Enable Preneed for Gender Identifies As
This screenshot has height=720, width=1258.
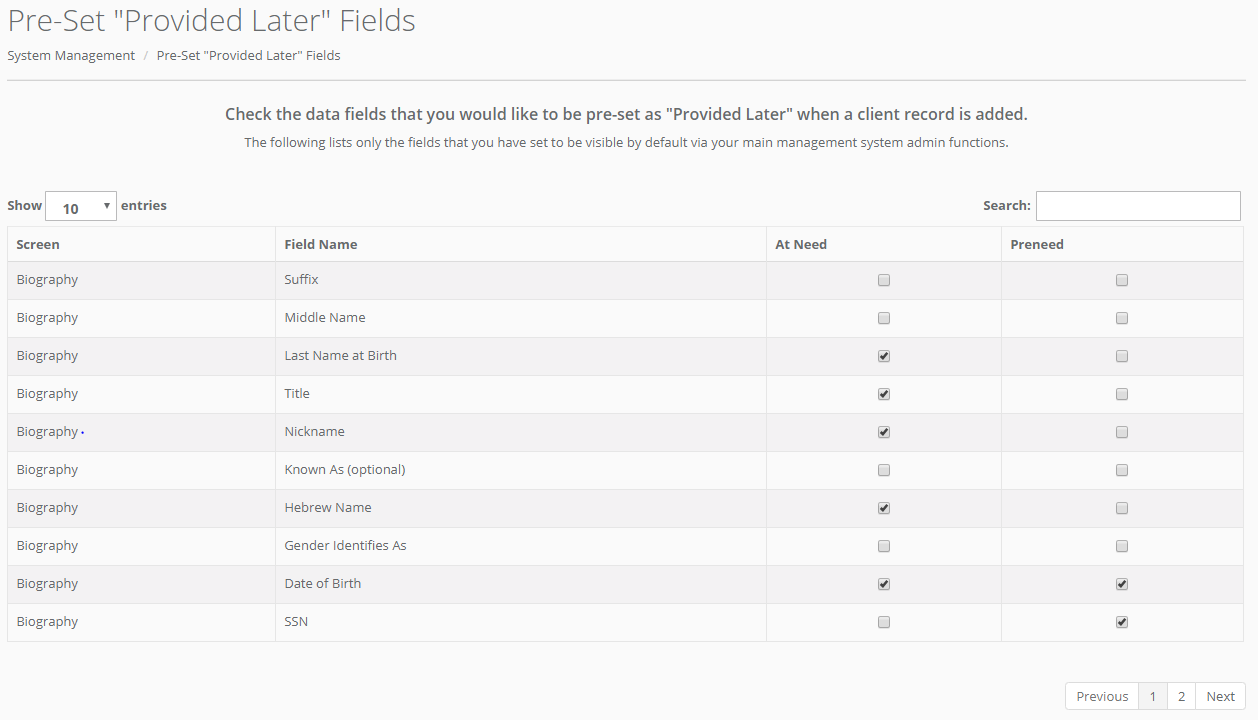pyautogui.click(x=1122, y=547)
